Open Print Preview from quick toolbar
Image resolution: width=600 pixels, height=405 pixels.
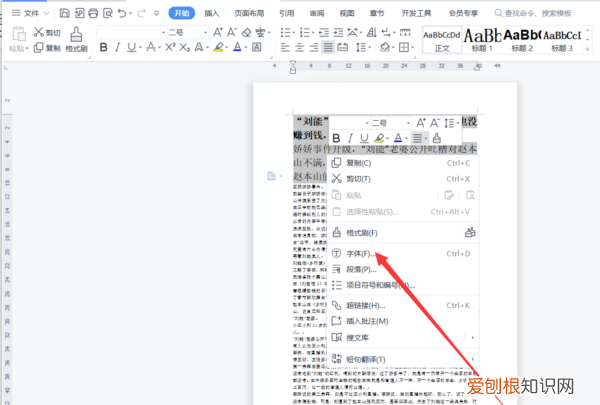tap(108, 13)
